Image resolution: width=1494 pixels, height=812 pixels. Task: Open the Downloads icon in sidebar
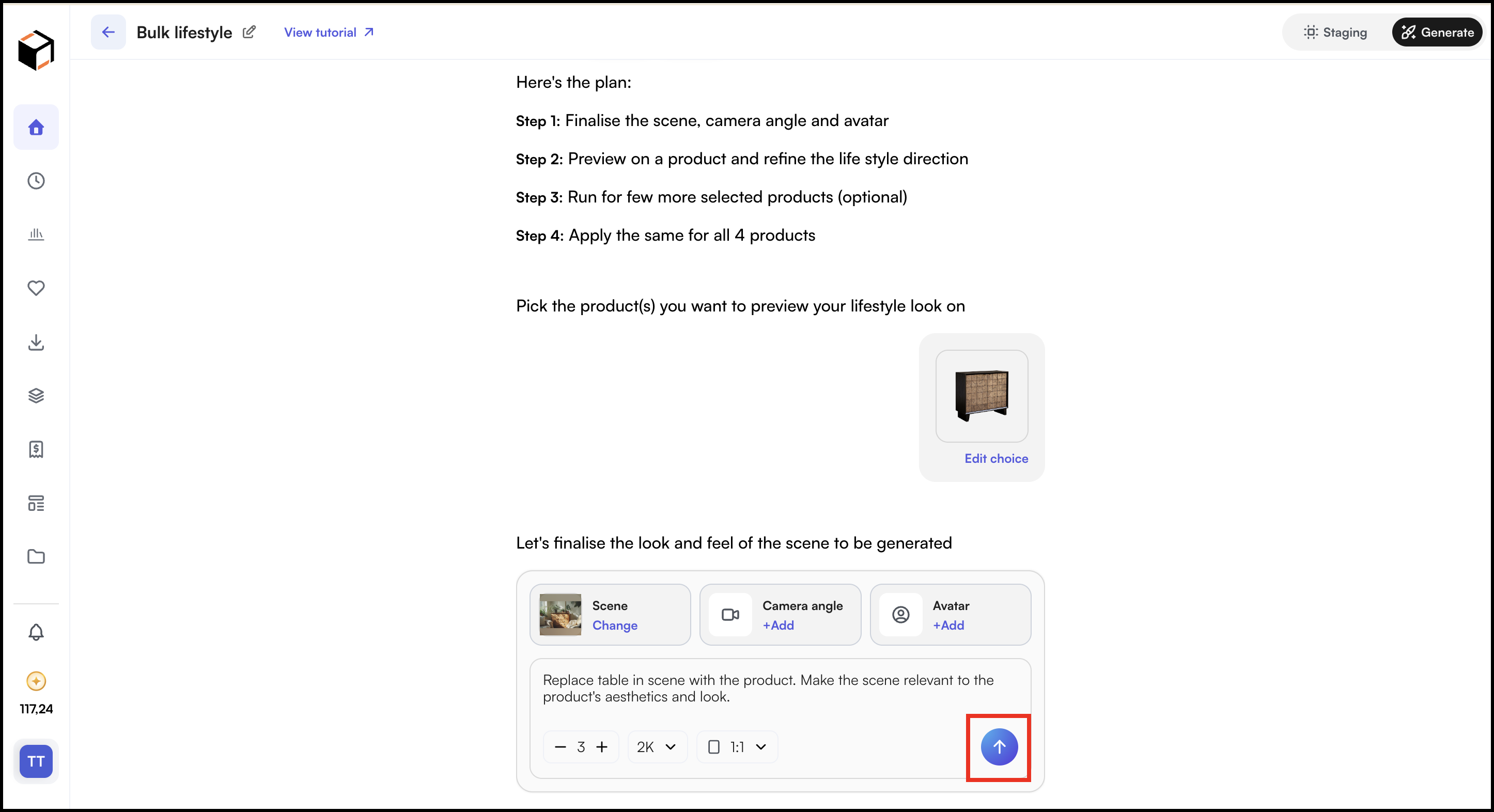pos(36,342)
